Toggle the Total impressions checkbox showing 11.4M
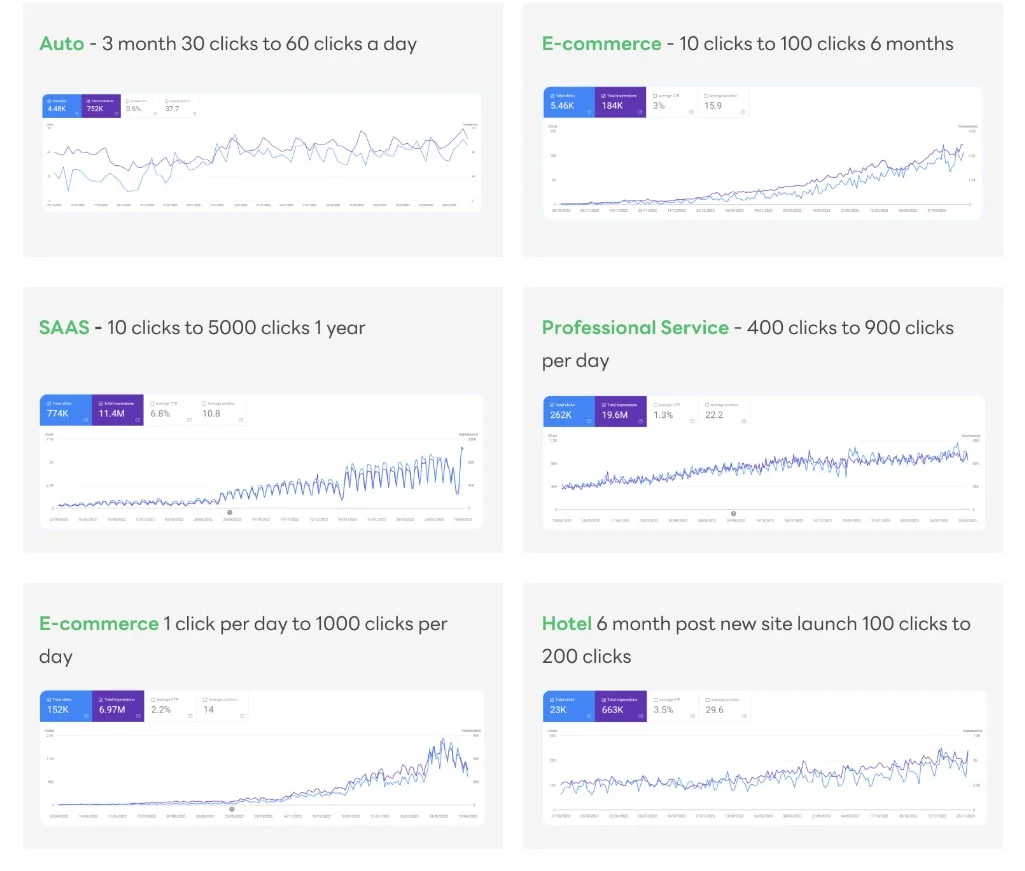Image resolution: width=1025 pixels, height=871 pixels. [x=100, y=404]
